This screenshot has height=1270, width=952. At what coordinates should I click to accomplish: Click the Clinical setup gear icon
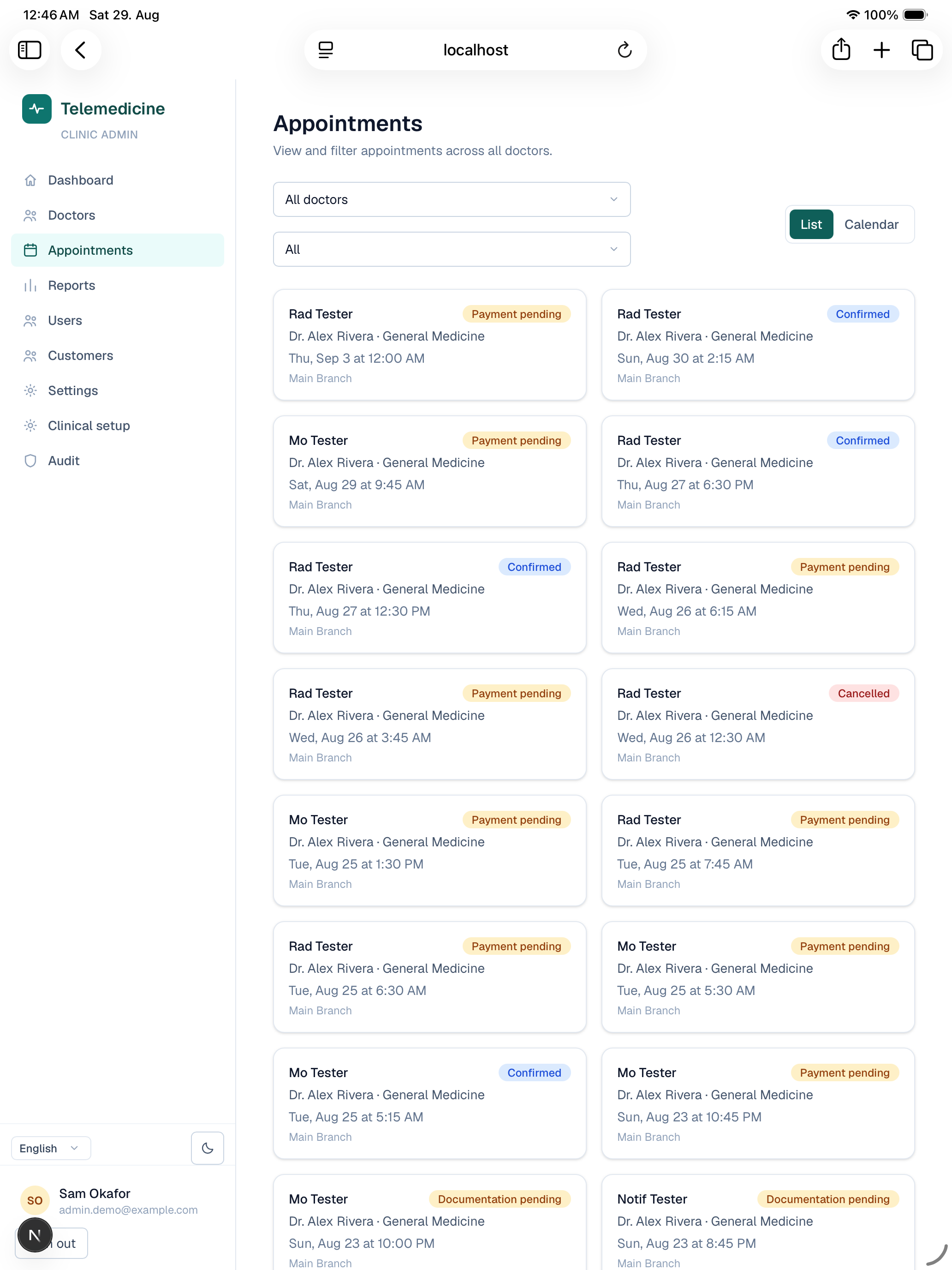tap(30, 425)
